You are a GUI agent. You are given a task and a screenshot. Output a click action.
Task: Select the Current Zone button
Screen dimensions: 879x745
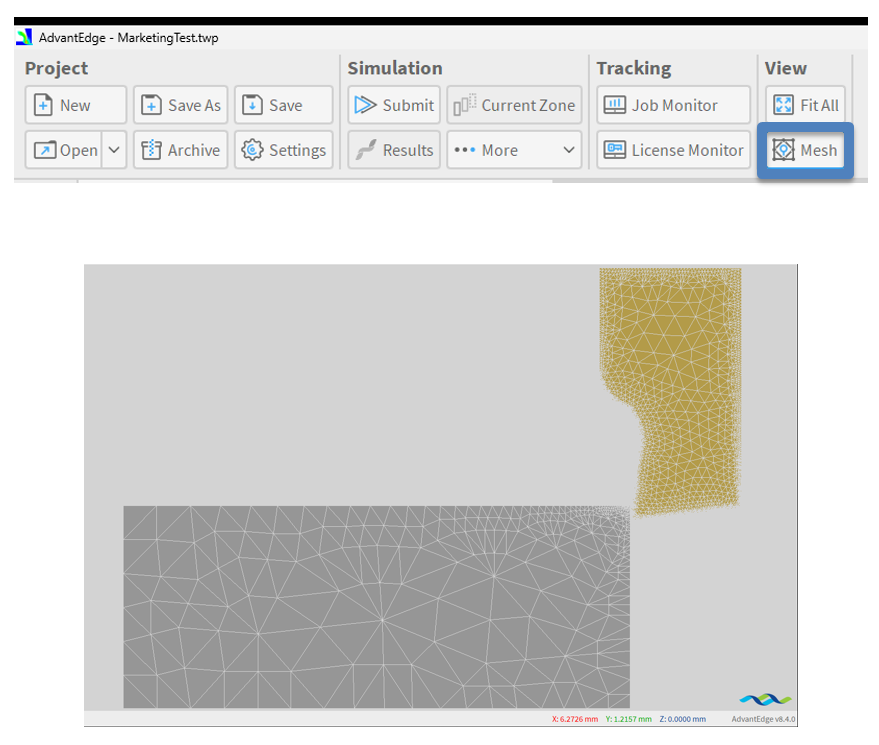pyautogui.click(x=514, y=105)
